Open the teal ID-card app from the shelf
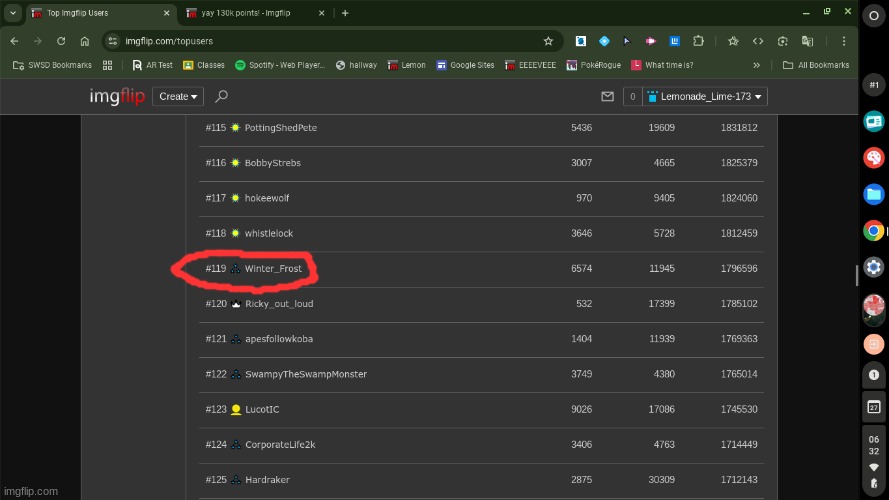889x500 pixels. pyautogui.click(x=874, y=121)
